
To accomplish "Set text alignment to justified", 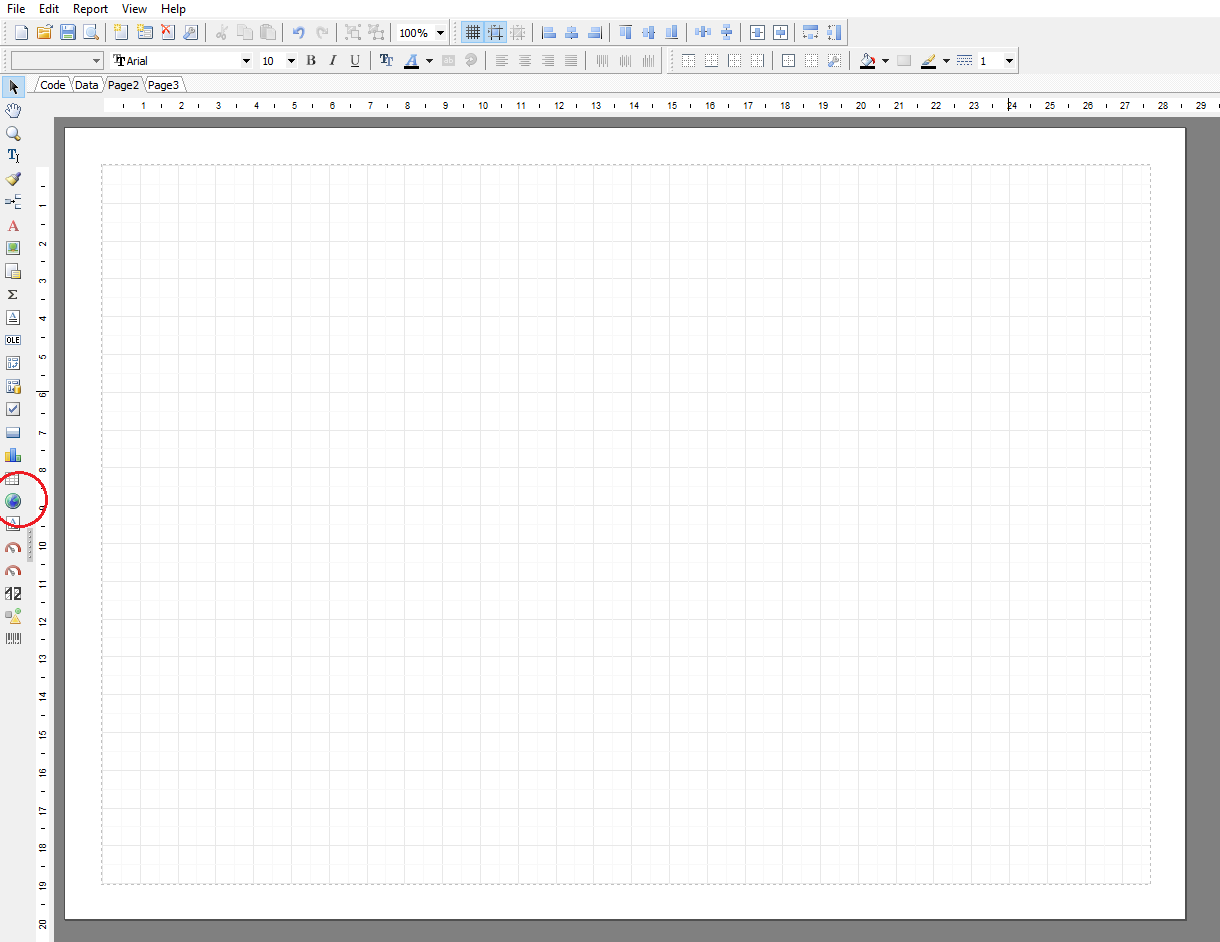I will (571, 60).
